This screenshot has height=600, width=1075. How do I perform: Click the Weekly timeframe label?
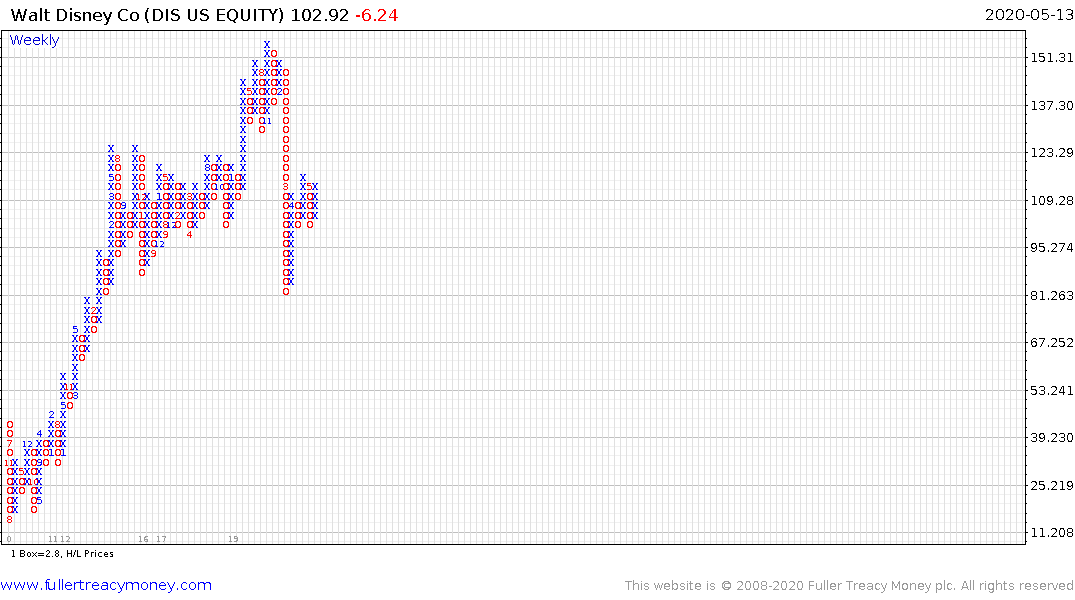pyautogui.click(x=34, y=40)
